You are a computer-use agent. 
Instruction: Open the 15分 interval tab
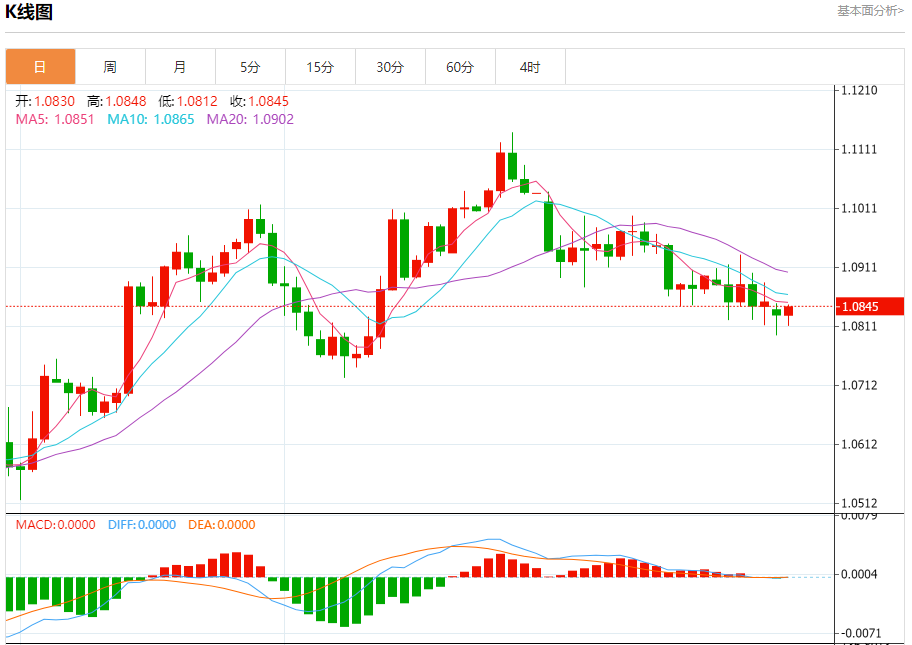pos(320,67)
